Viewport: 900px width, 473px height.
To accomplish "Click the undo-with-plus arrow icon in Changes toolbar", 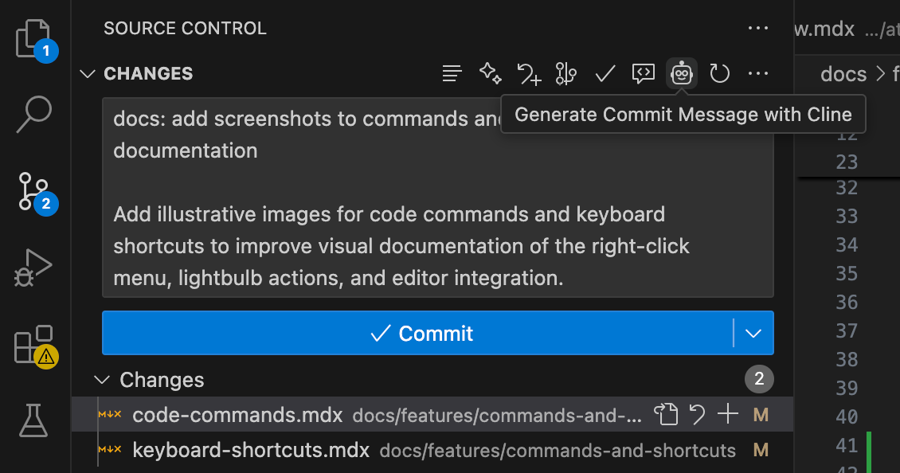I will click(529, 73).
